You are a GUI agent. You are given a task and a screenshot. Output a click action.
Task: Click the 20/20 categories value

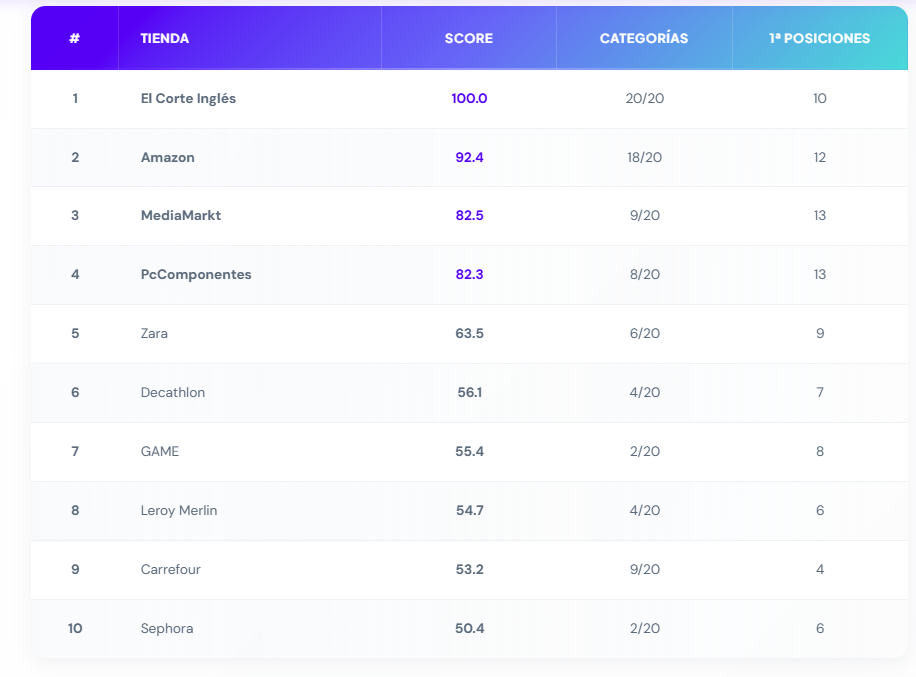coord(644,99)
